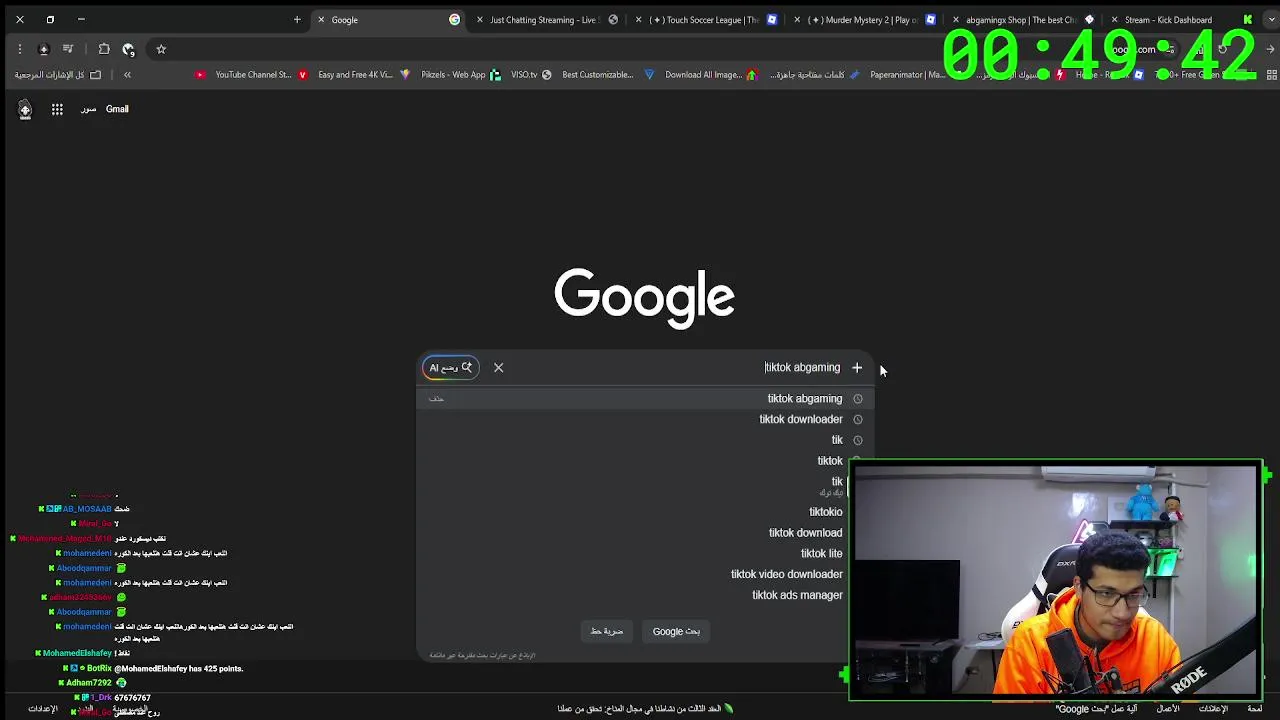The width and height of the screenshot is (1280, 720).
Task: Switch to Touch Soccer League tab
Action: 705,20
